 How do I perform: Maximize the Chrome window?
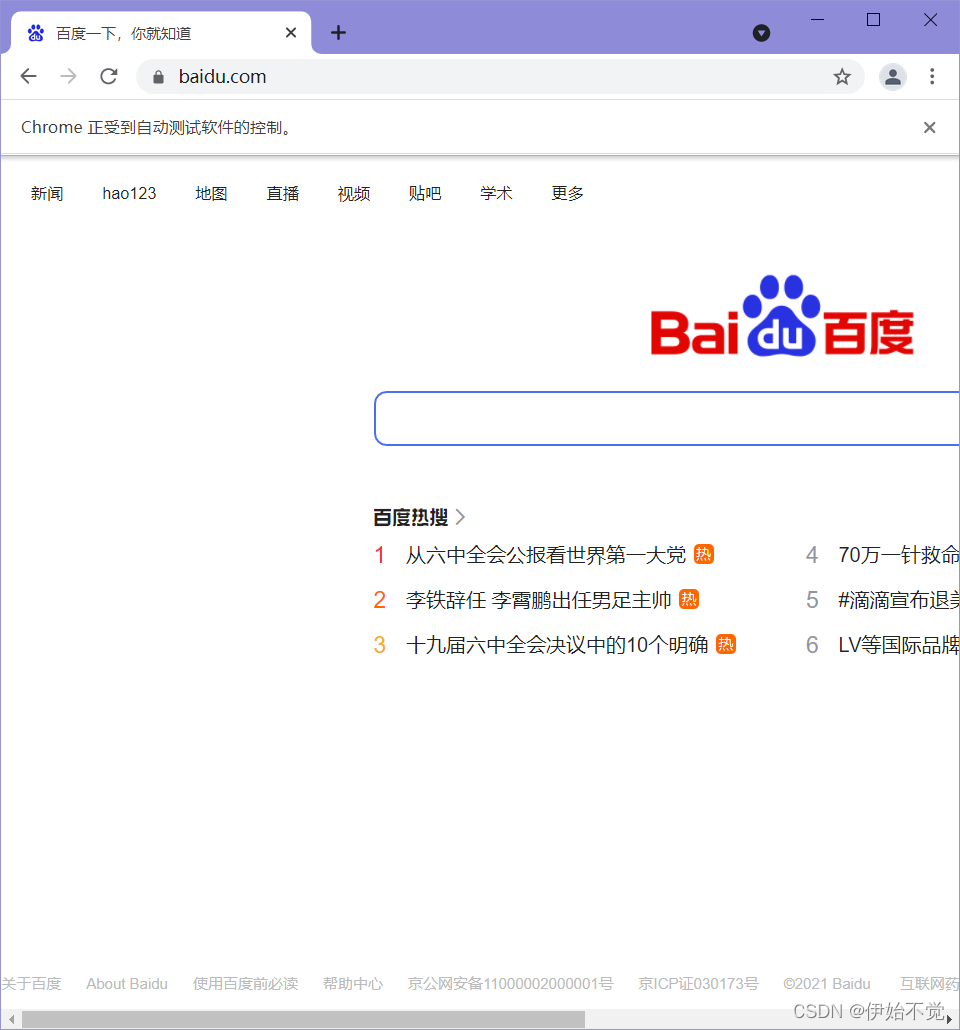873,20
